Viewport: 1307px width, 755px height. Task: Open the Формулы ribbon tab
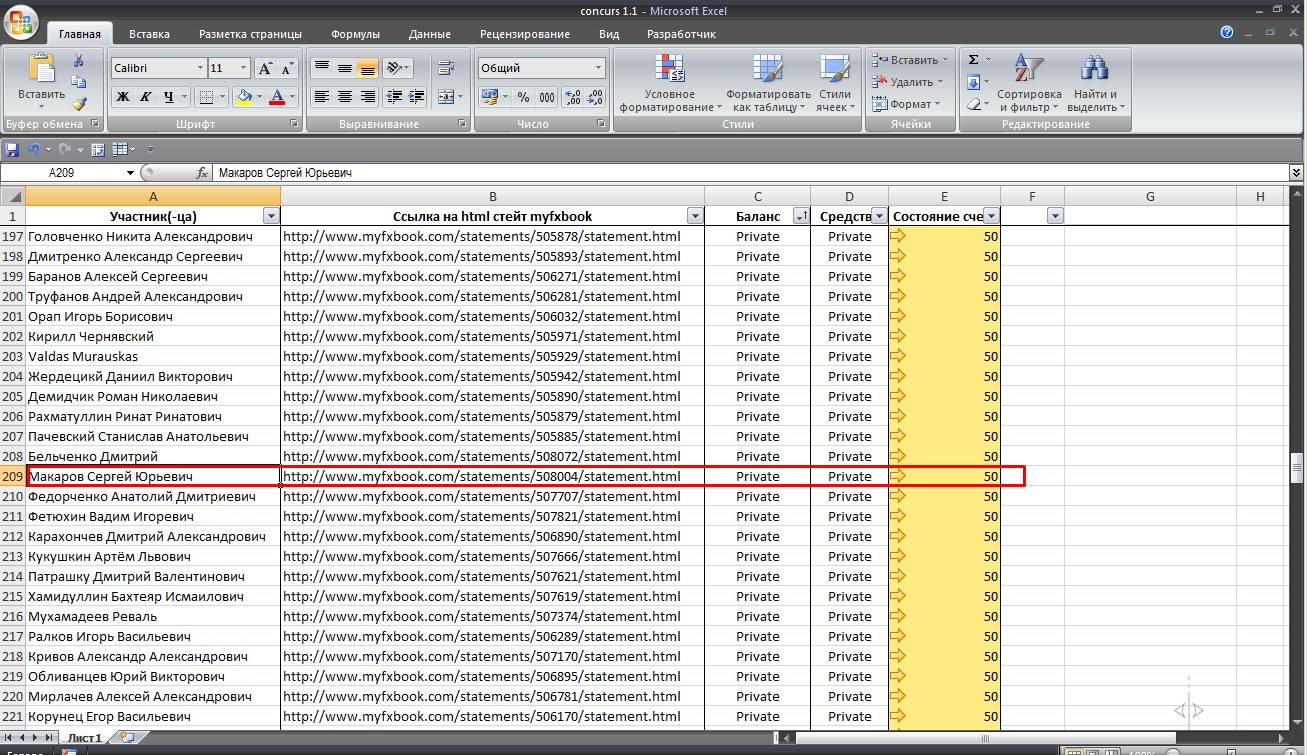355,34
